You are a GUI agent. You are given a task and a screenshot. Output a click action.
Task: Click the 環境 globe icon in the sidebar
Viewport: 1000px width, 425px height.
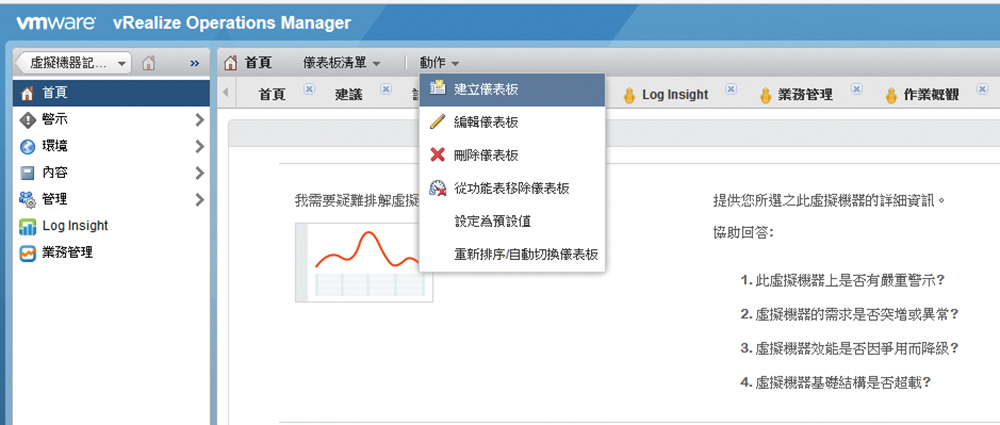(27, 146)
